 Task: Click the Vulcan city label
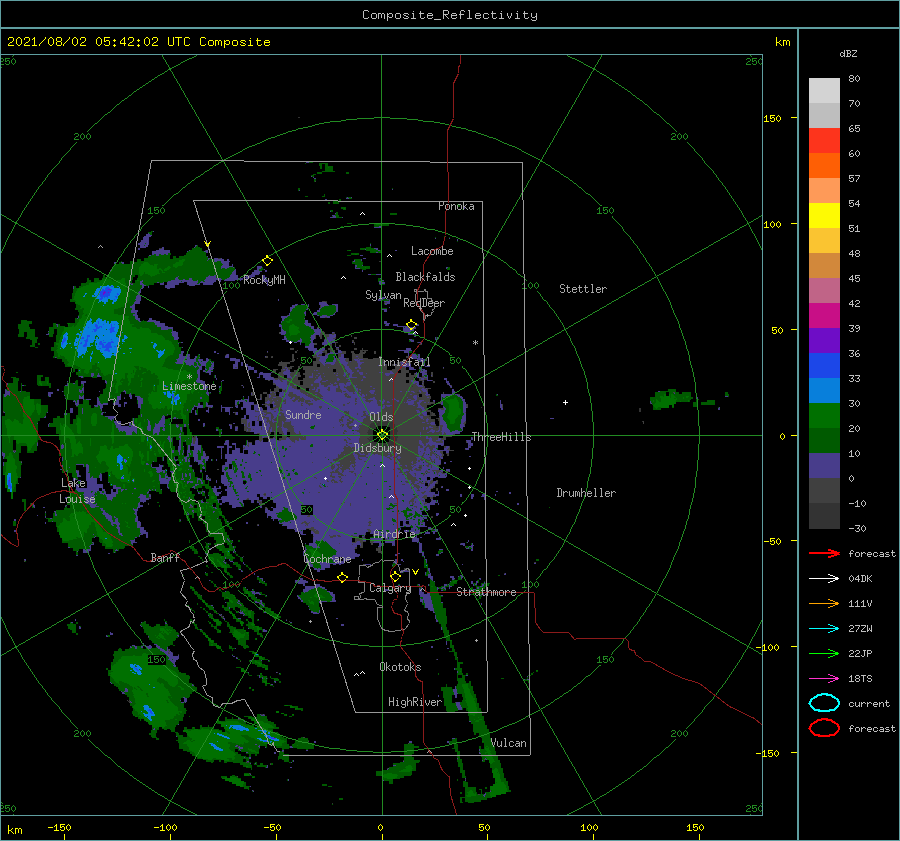point(509,743)
